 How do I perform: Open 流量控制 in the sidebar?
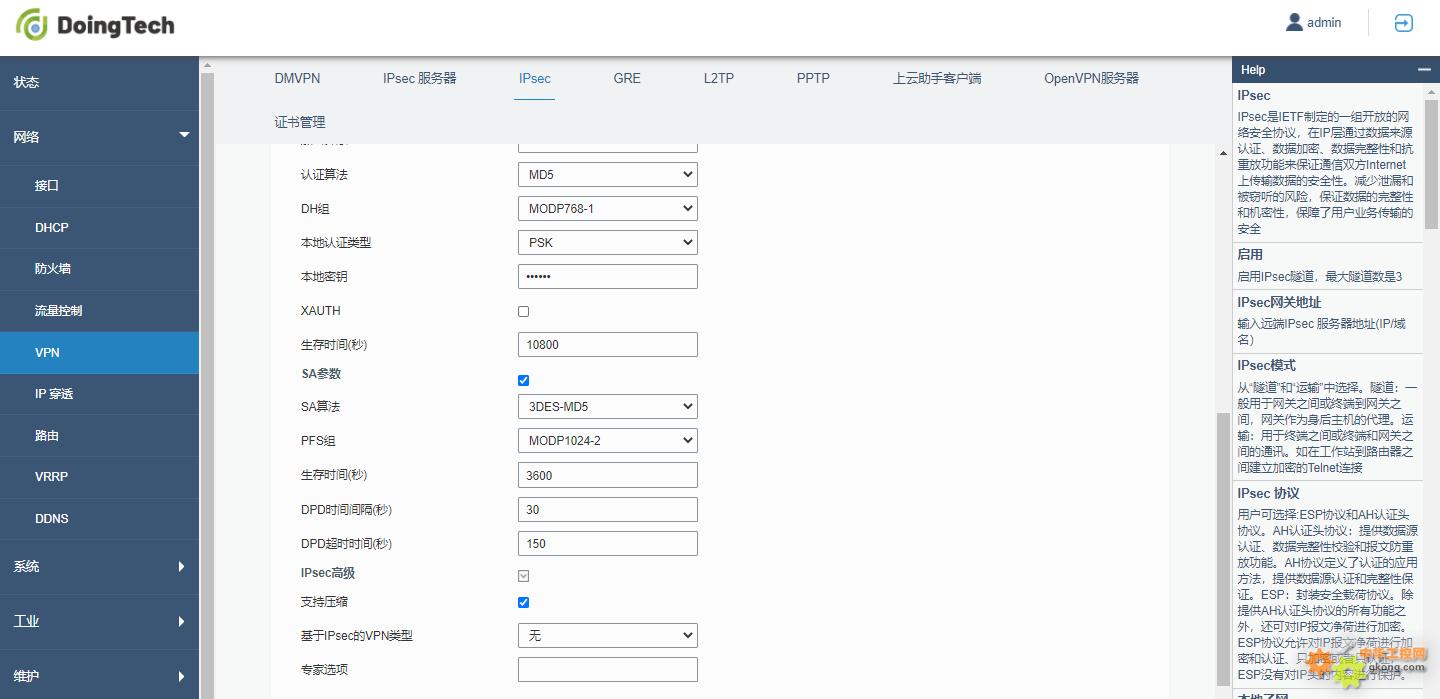pyautogui.click(x=99, y=311)
